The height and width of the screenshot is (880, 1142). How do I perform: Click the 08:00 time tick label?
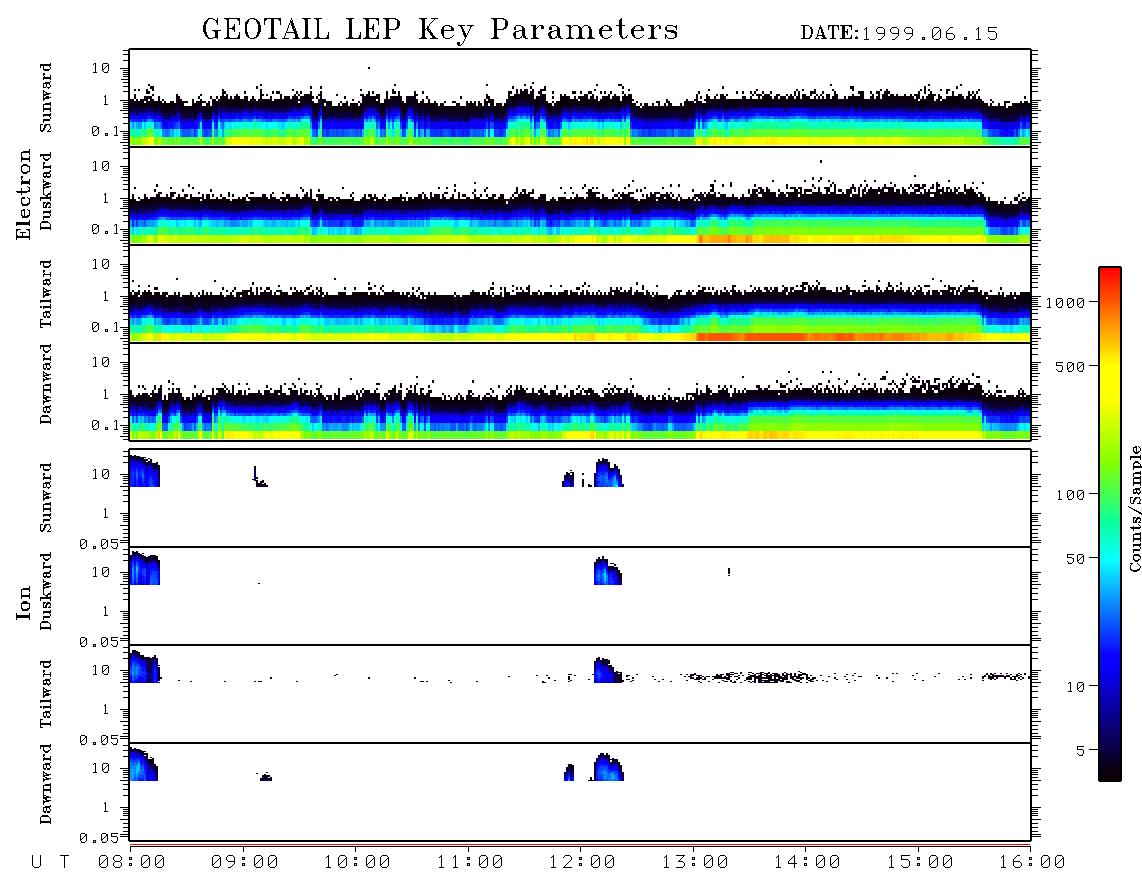pos(132,862)
